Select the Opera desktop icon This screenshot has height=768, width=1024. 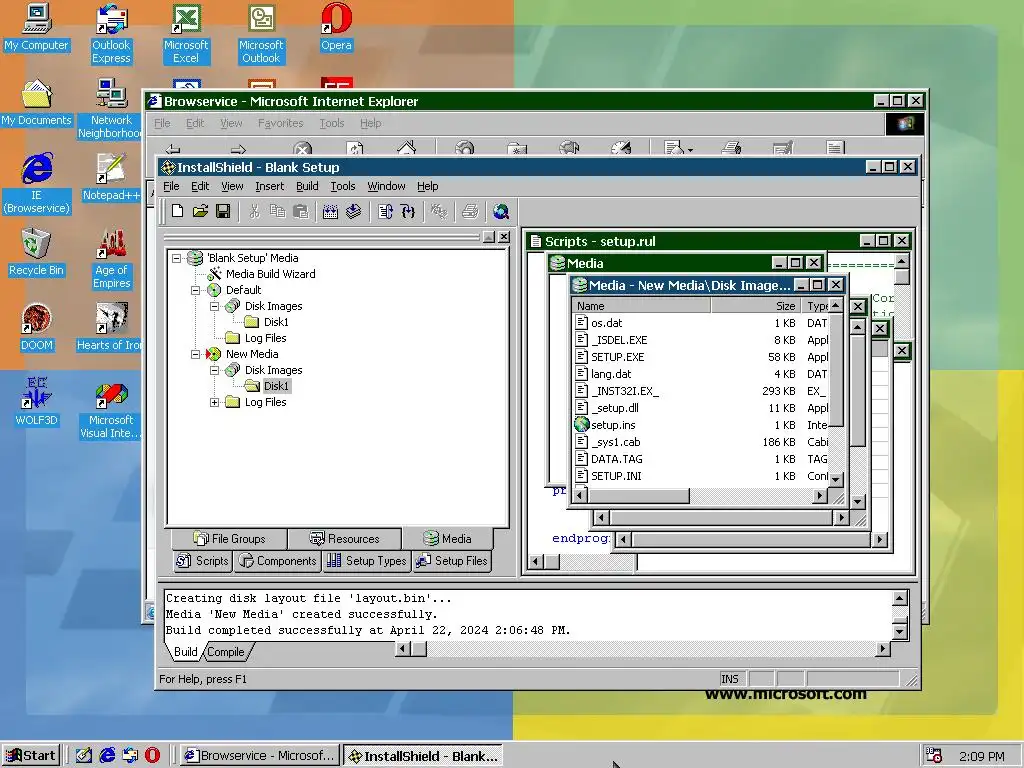[336, 27]
